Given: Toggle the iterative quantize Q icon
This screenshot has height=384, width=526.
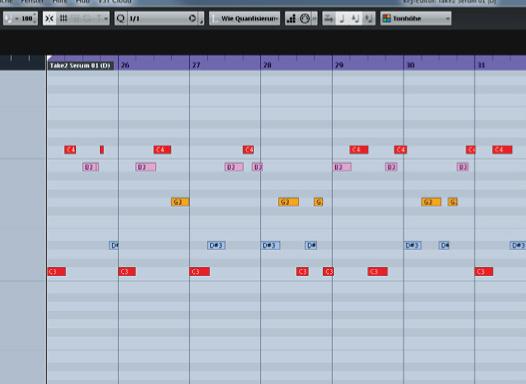Looking at the screenshot, I should pyautogui.click(x=120, y=18).
